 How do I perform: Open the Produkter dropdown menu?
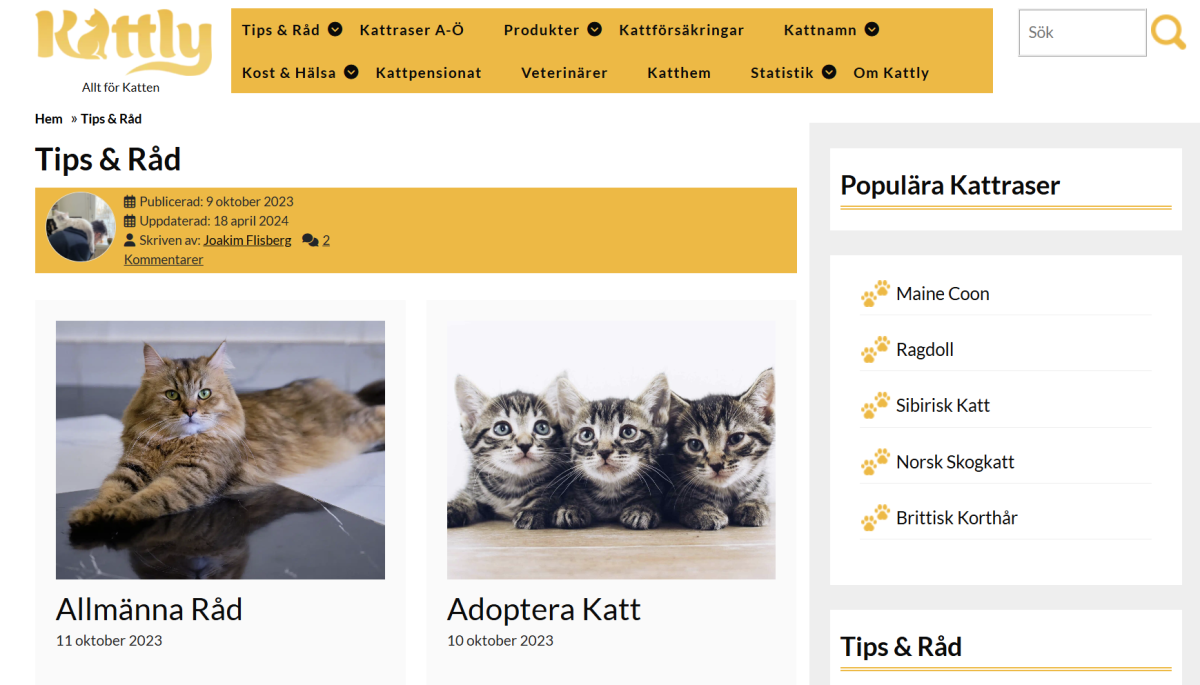click(x=594, y=30)
